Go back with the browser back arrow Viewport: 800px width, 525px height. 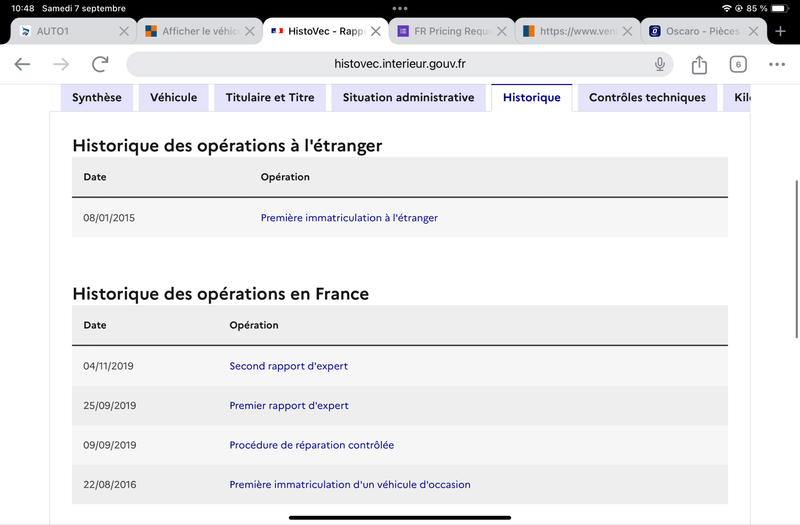[x=22, y=64]
